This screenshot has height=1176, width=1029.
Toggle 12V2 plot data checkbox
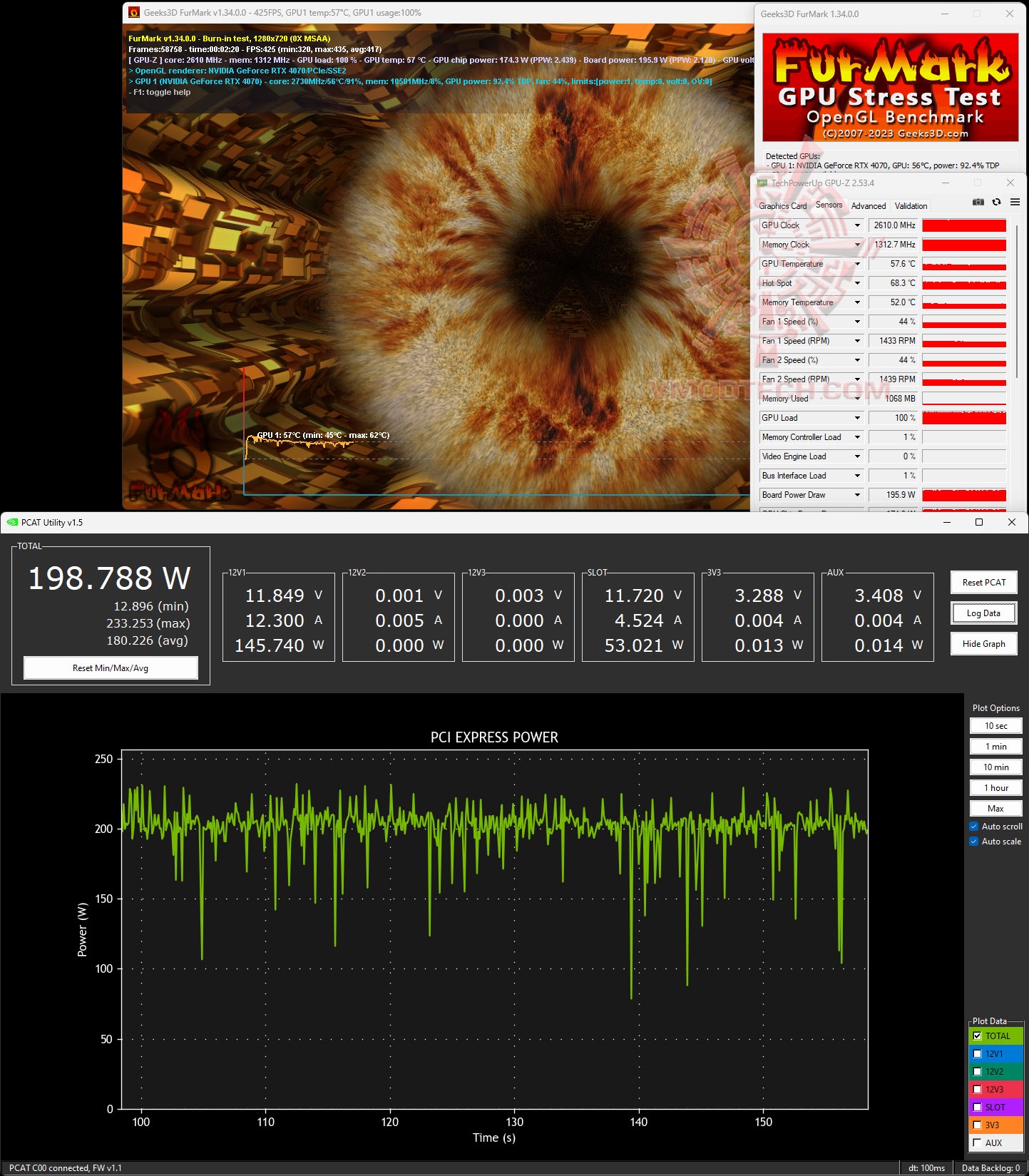click(x=977, y=1072)
